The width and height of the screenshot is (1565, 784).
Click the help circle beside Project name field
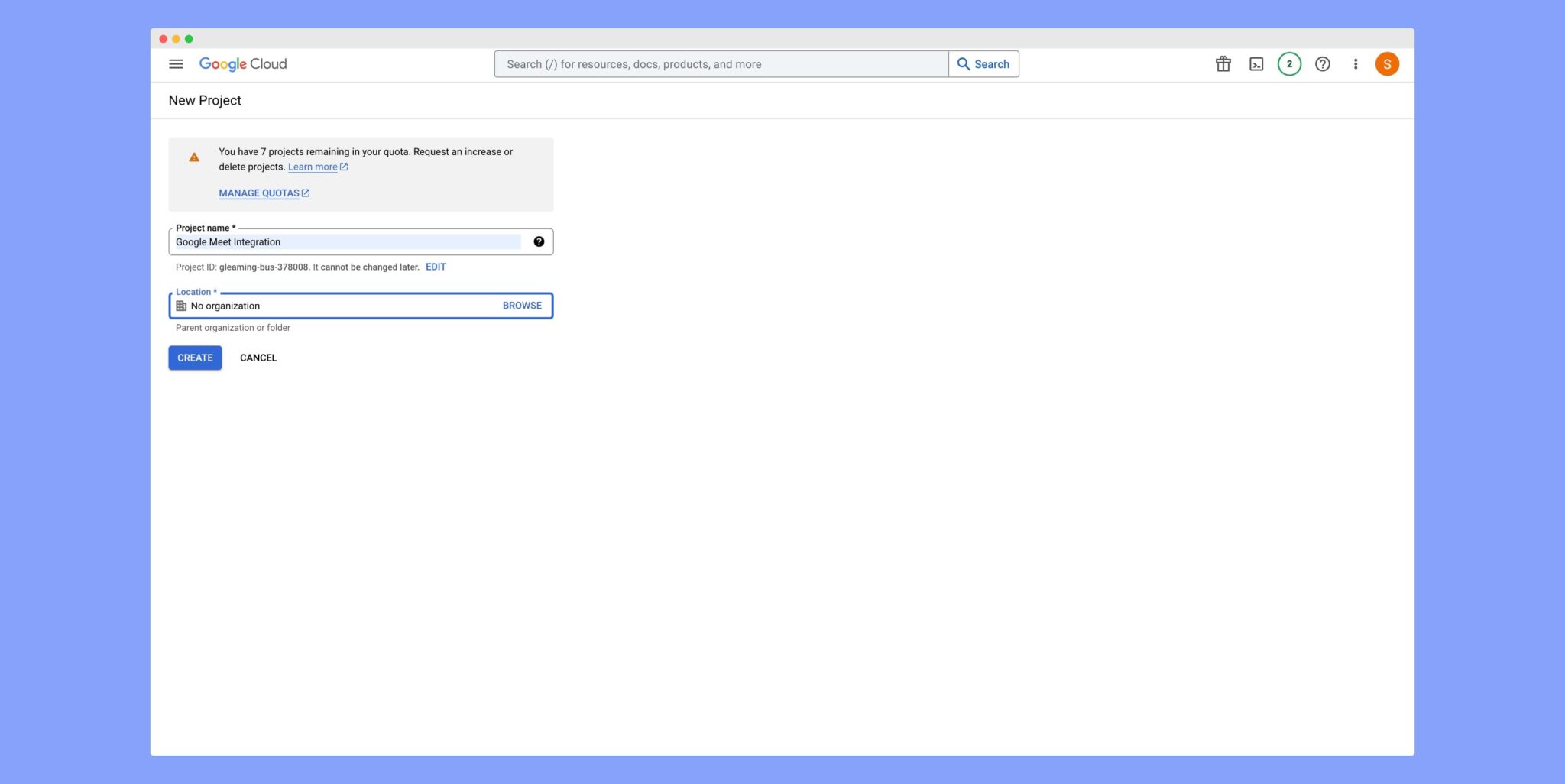pyautogui.click(x=539, y=241)
